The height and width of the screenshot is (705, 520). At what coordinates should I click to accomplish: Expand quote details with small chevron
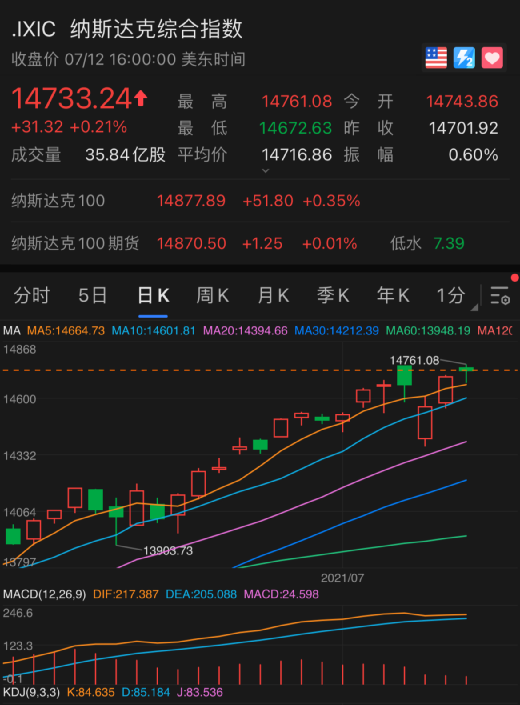[265, 171]
